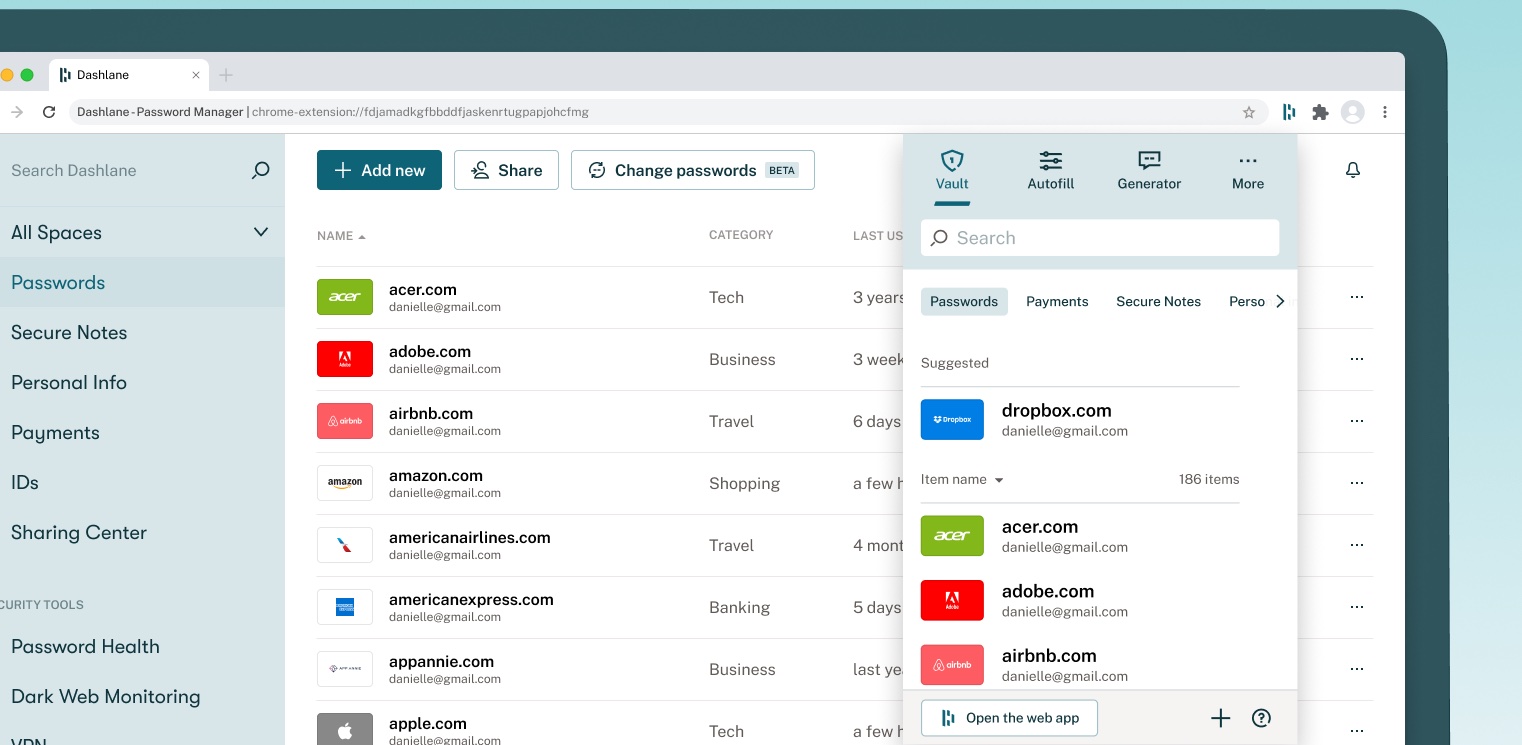Open Sharing Center in the sidebar
Screen dimensions: 1522x745
(79, 532)
